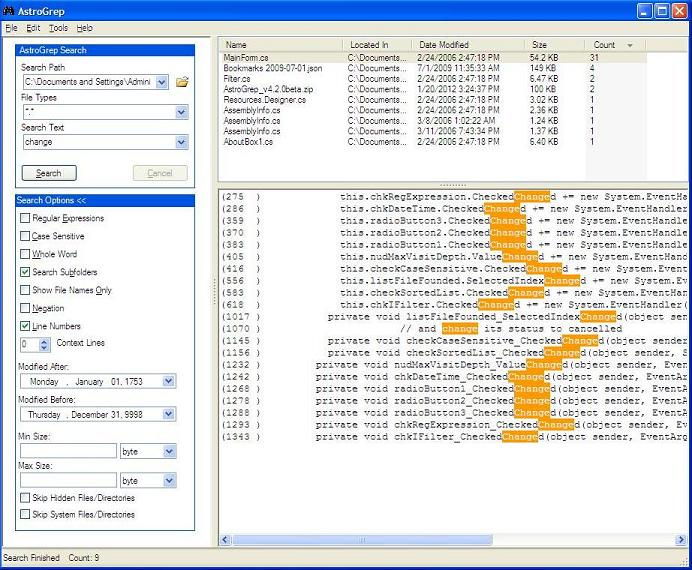
Task: Open the Modified After date picker
Action: click(168, 382)
